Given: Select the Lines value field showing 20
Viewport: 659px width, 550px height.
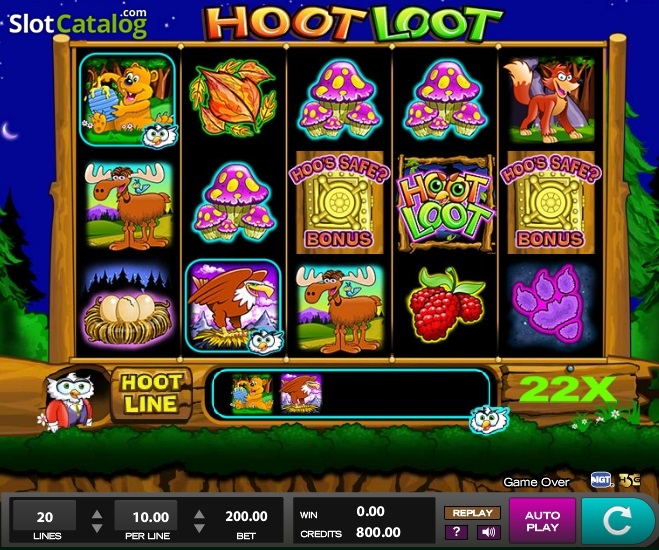Looking at the screenshot, I should click(x=45, y=516).
